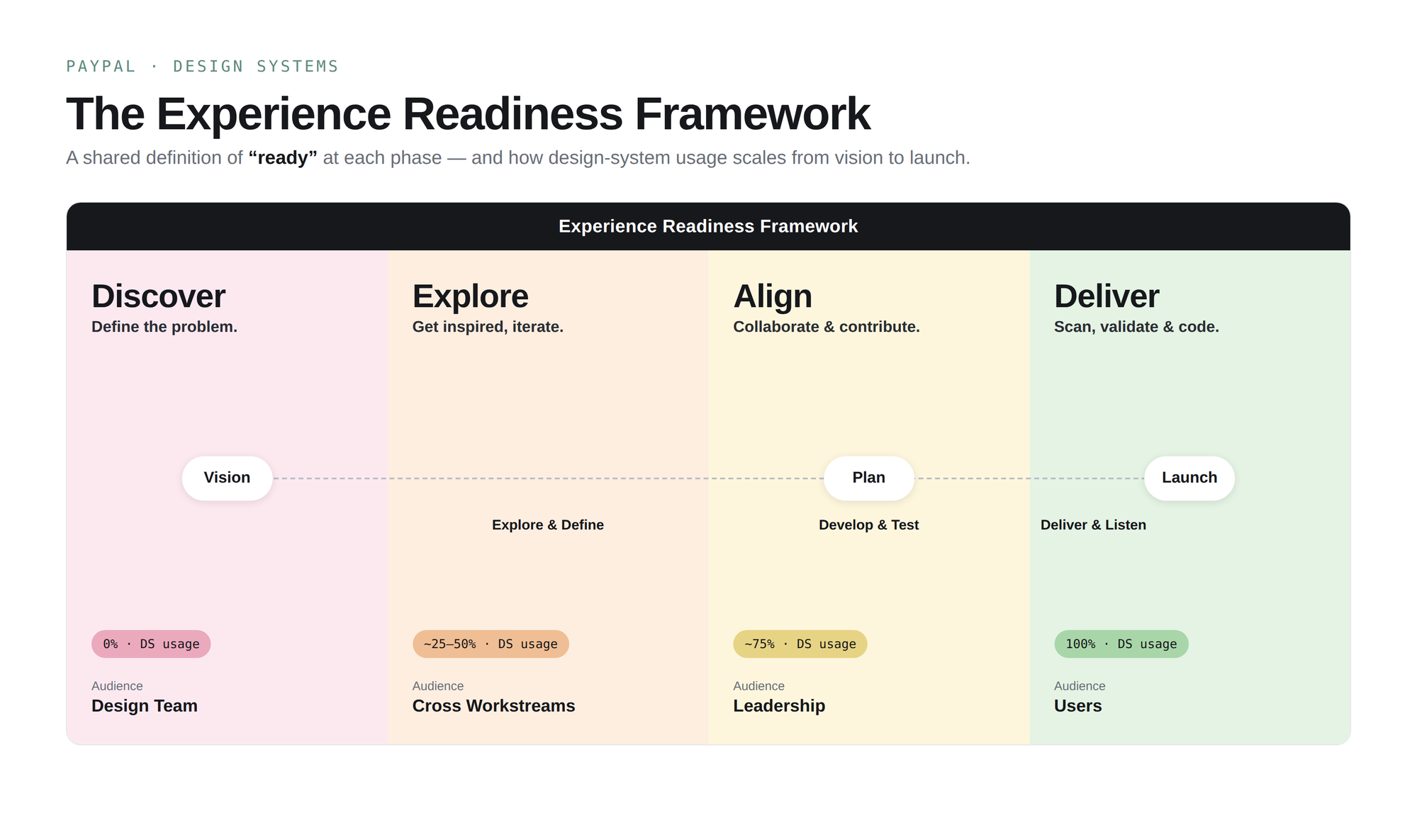1417x840 pixels.
Task: Click the 'Users' audience text
Action: tap(1077, 706)
